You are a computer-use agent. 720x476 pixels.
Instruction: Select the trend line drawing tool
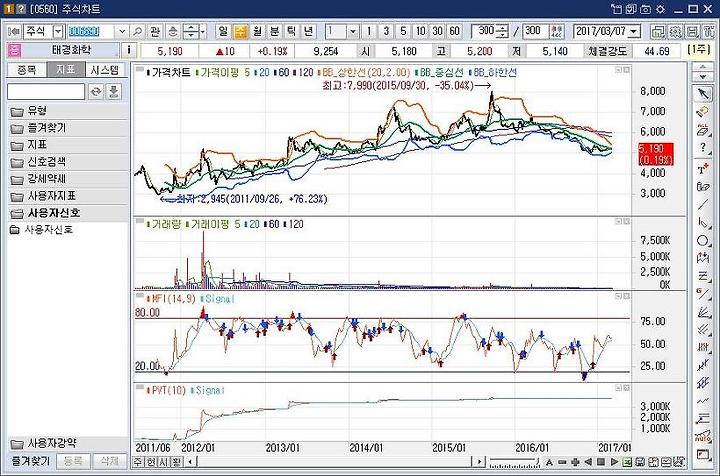(703, 204)
